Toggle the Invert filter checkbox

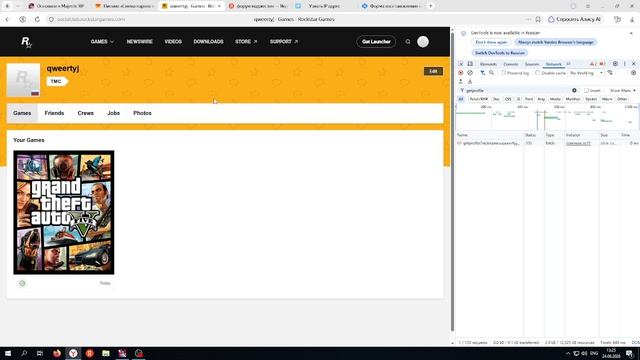[x=586, y=90]
